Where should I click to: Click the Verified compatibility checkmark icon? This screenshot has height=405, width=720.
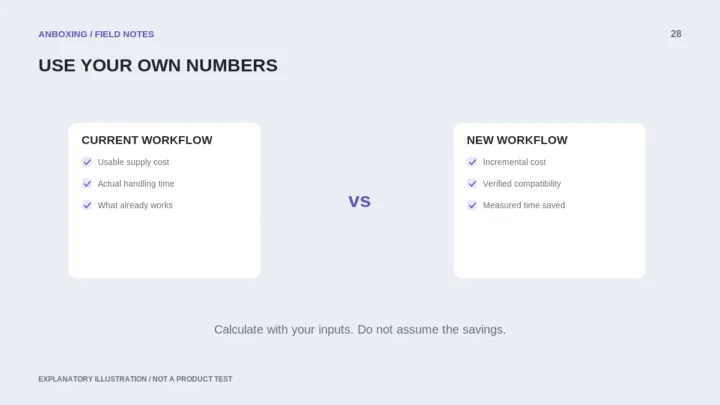[x=472, y=184]
